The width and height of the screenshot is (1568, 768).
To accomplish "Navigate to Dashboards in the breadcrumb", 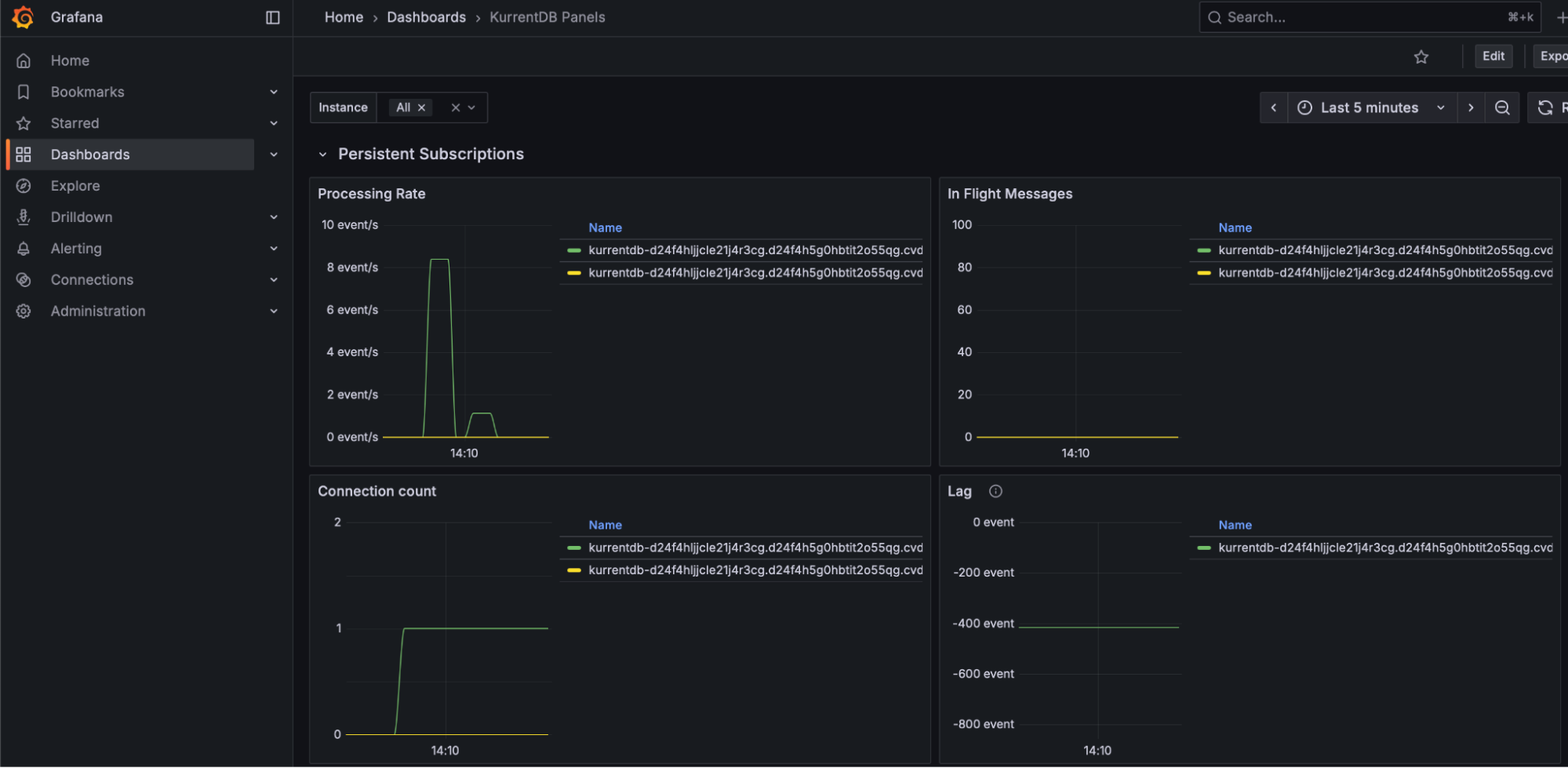I will click(426, 16).
